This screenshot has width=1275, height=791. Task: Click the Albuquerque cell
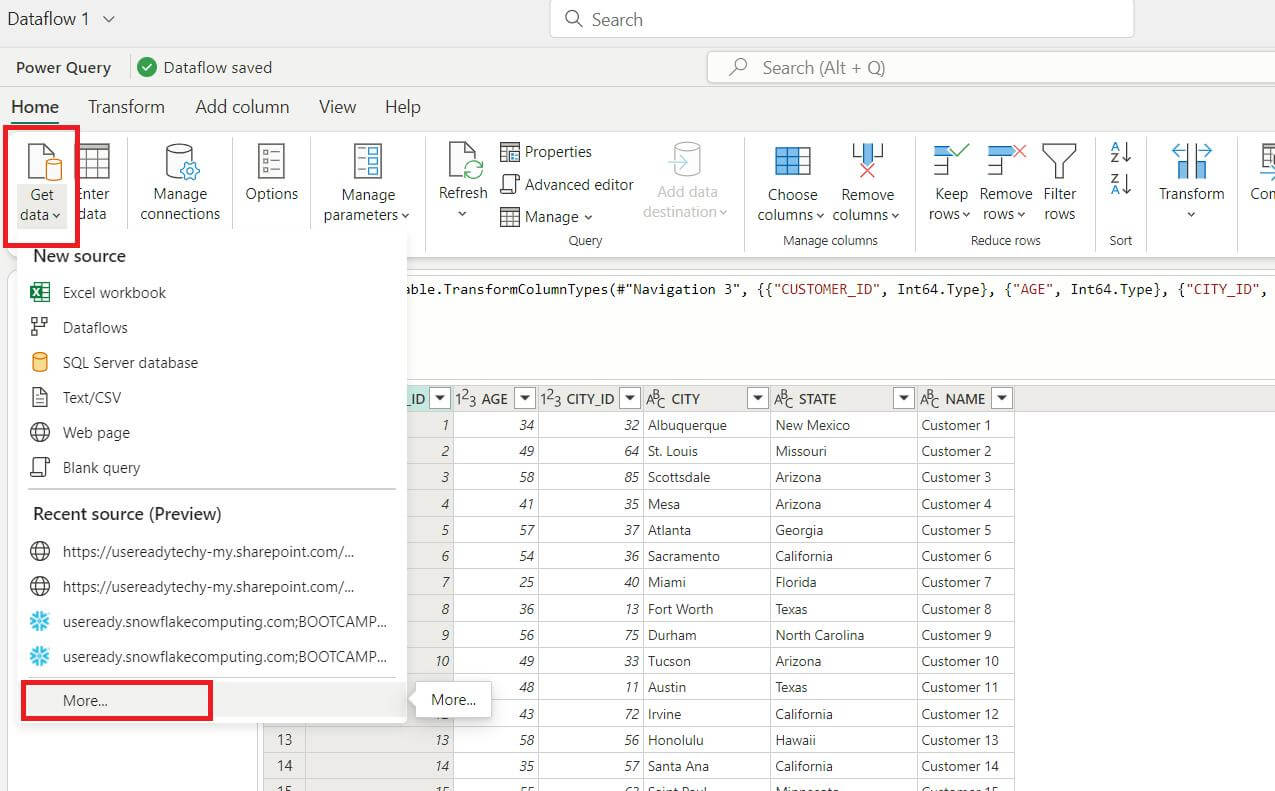707,425
